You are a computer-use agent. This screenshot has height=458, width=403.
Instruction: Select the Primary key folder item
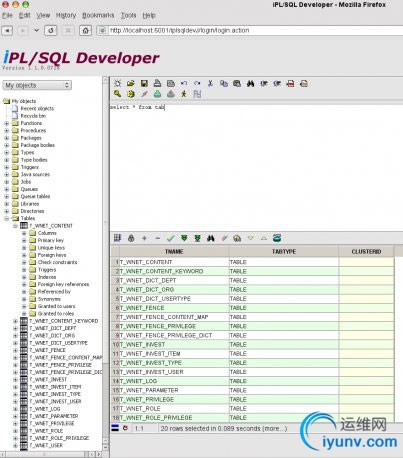[51, 240]
